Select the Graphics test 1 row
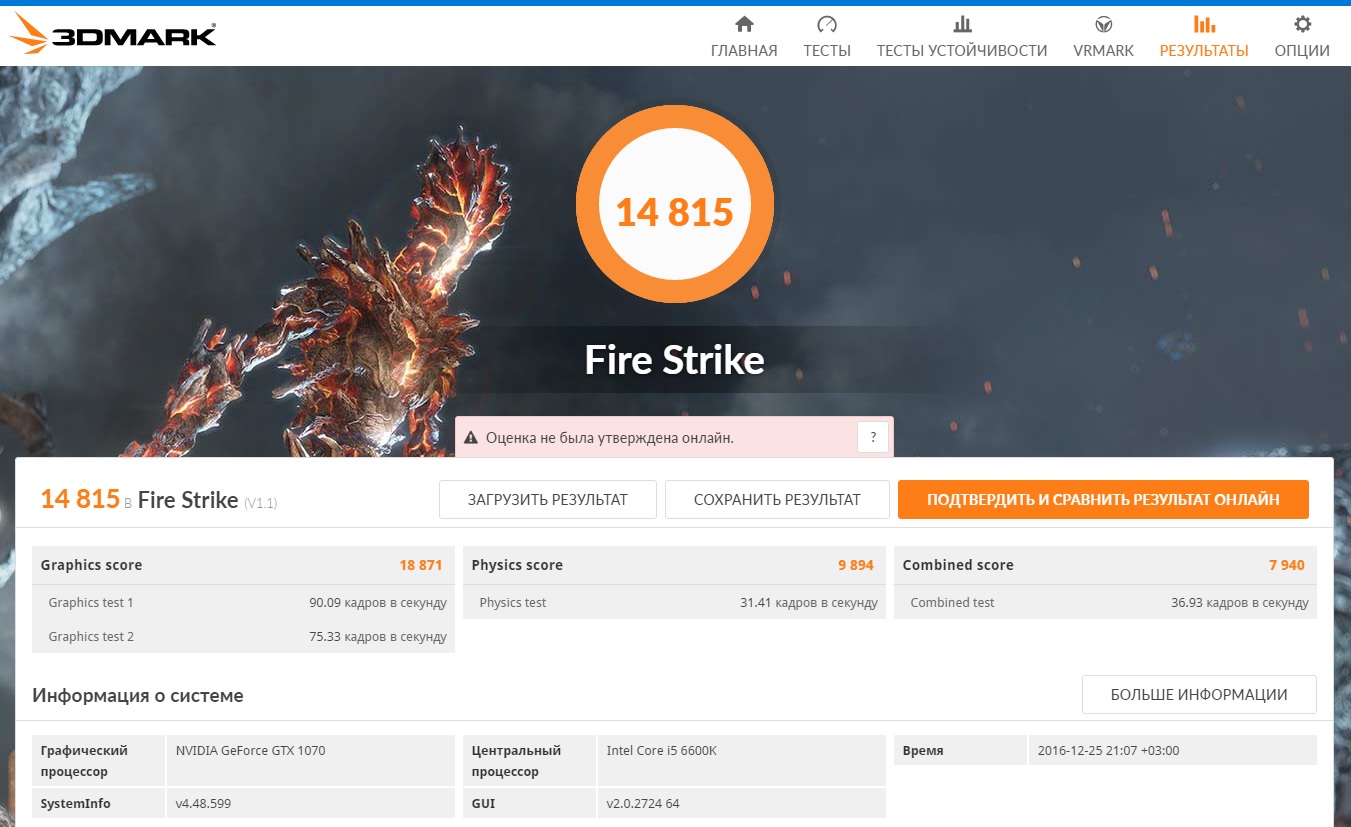 tap(243, 603)
